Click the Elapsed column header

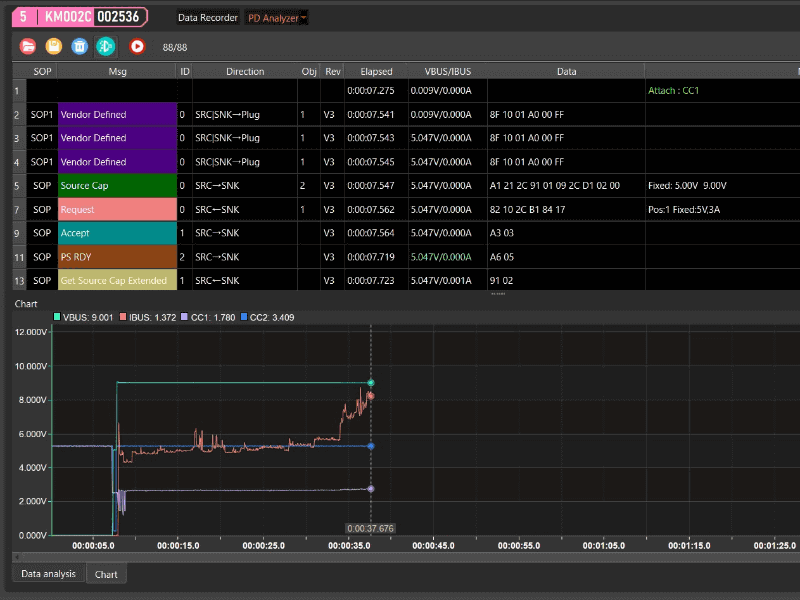point(376,71)
